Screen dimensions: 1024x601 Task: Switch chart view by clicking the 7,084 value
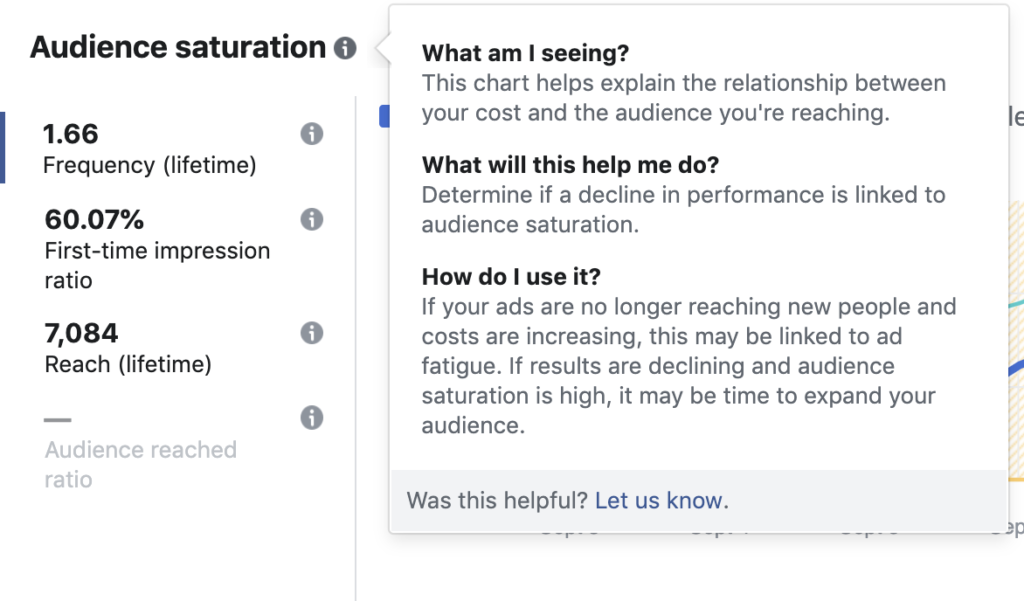pyautogui.click(x=80, y=332)
